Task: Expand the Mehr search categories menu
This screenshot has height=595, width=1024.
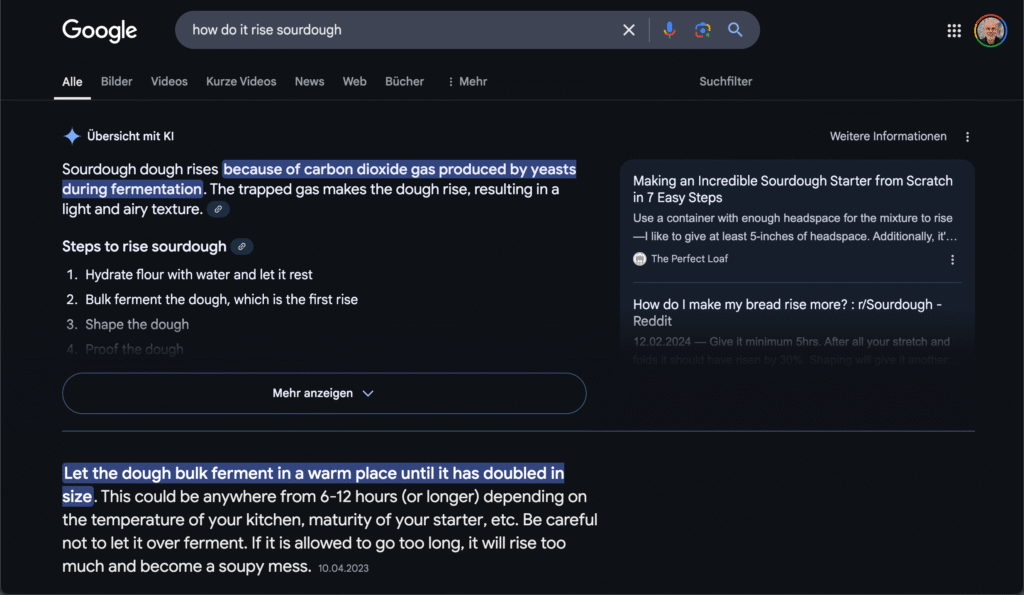Action: pyautogui.click(x=468, y=82)
